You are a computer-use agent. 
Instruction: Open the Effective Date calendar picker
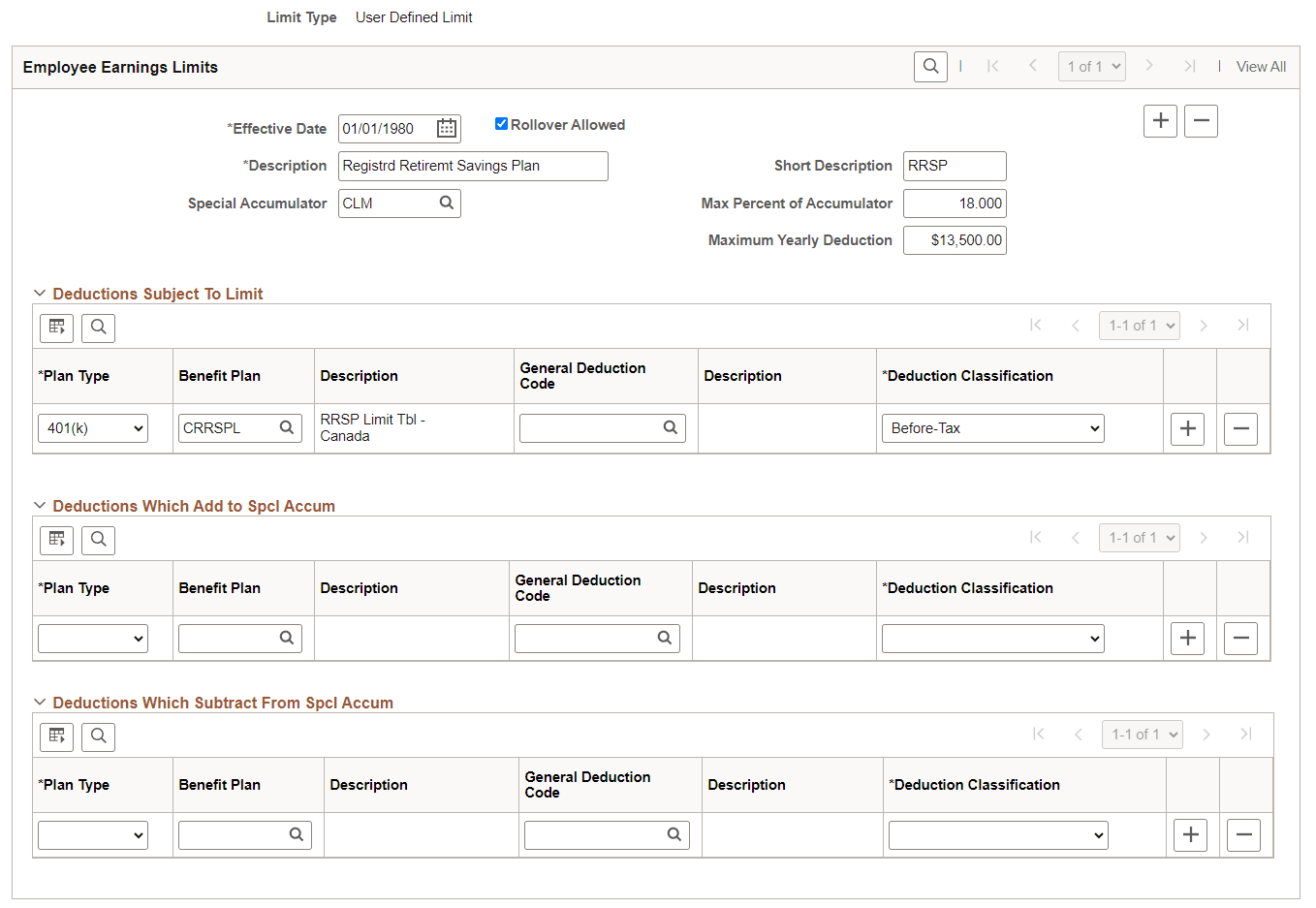(447, 128)
